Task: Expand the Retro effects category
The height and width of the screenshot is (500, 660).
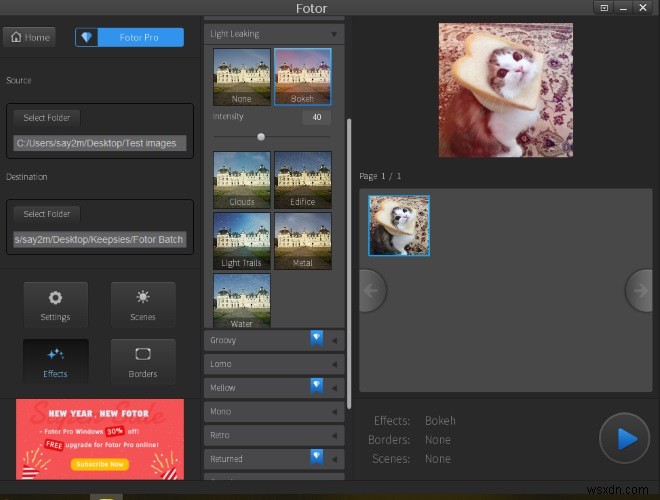Action: 274,435
